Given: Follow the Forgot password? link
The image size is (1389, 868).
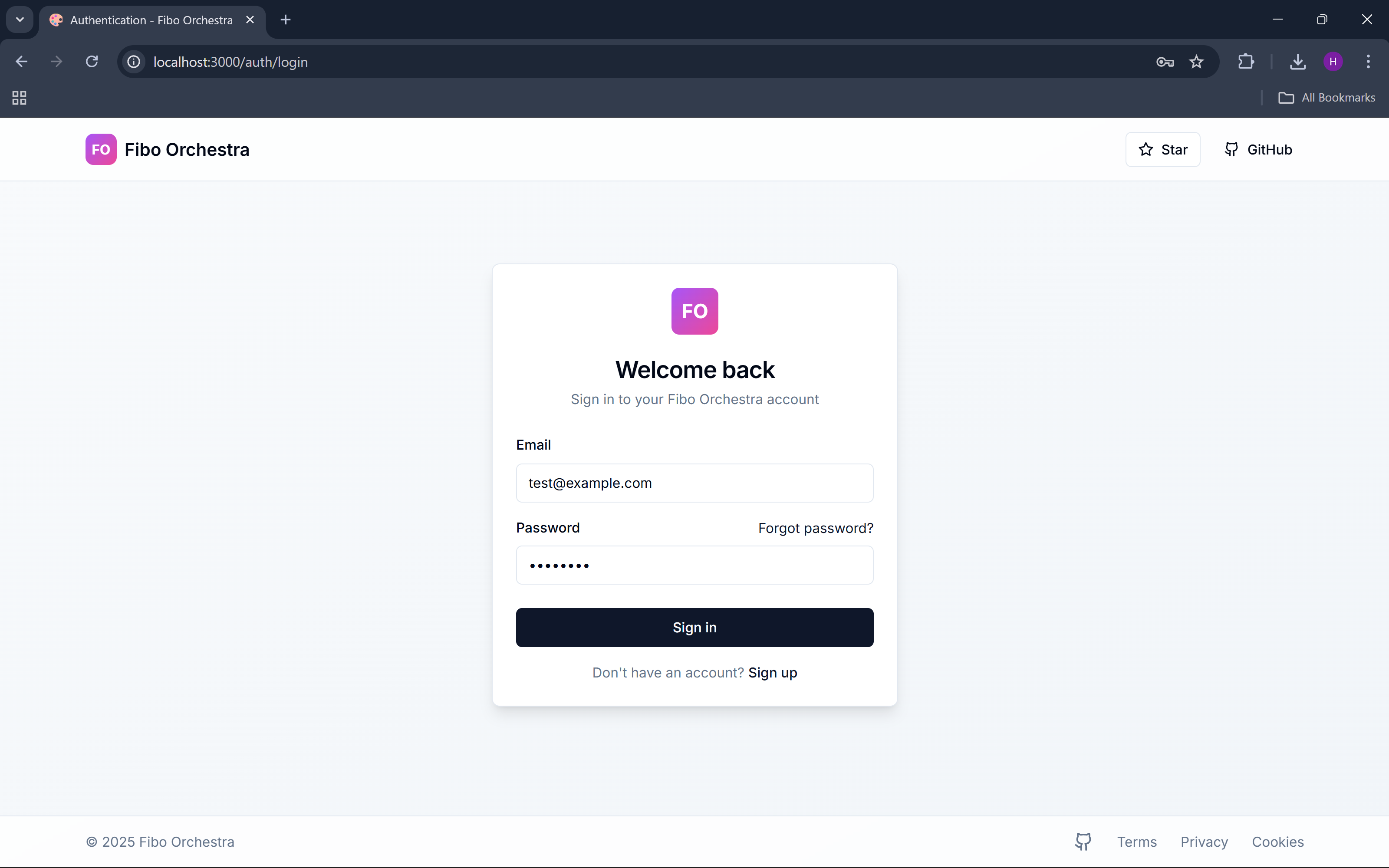Looking at the screenshot, I should coord(815,528).
